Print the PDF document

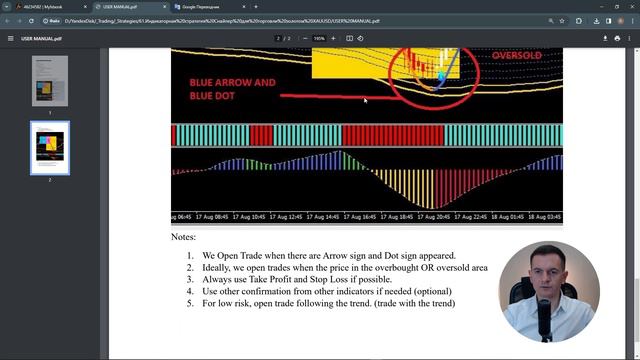[617, 38]
